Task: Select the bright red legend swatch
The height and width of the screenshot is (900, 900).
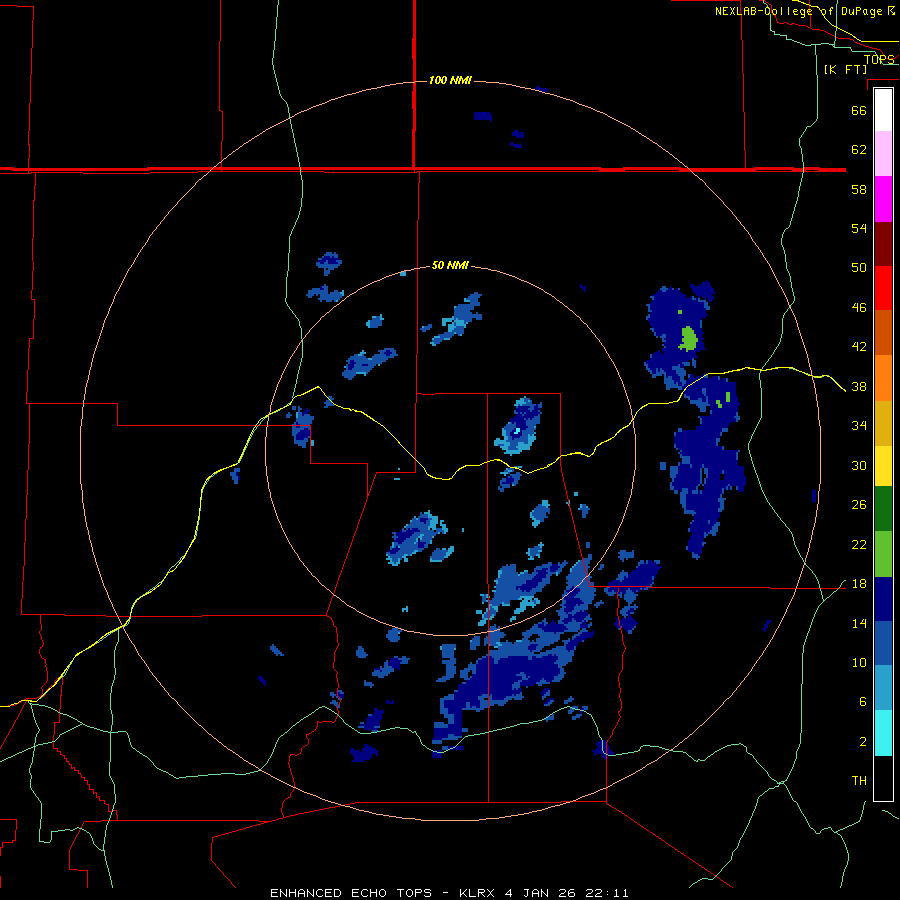Action: point(883,288)
